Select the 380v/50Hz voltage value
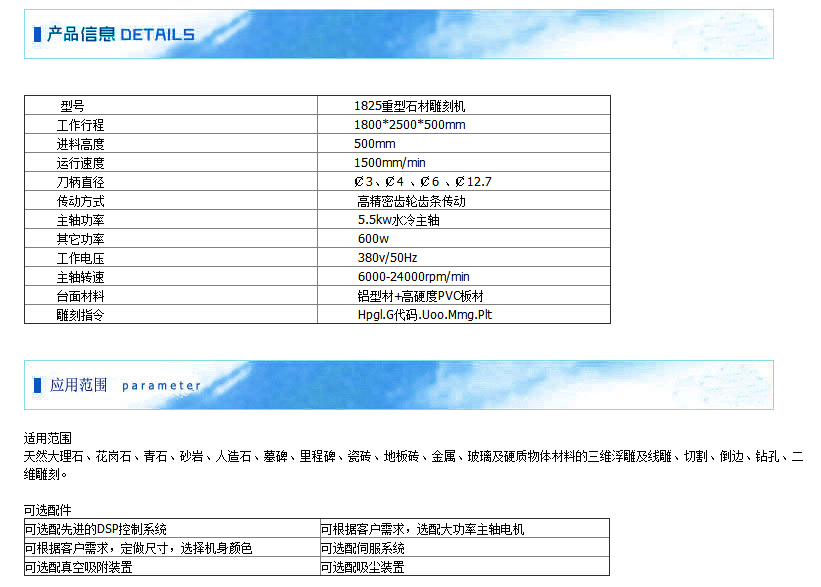The width and height of the screenshot is (821, 587). 387,258
